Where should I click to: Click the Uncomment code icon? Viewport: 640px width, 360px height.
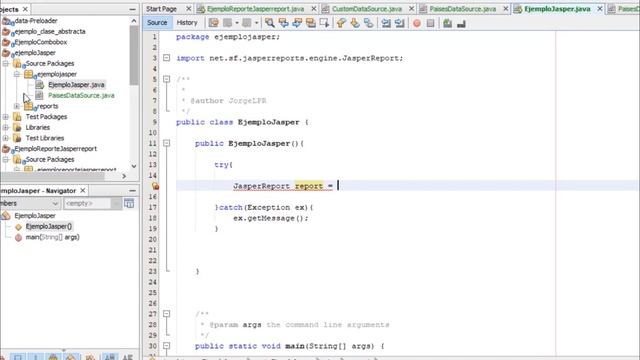click(x=462, y=23)
